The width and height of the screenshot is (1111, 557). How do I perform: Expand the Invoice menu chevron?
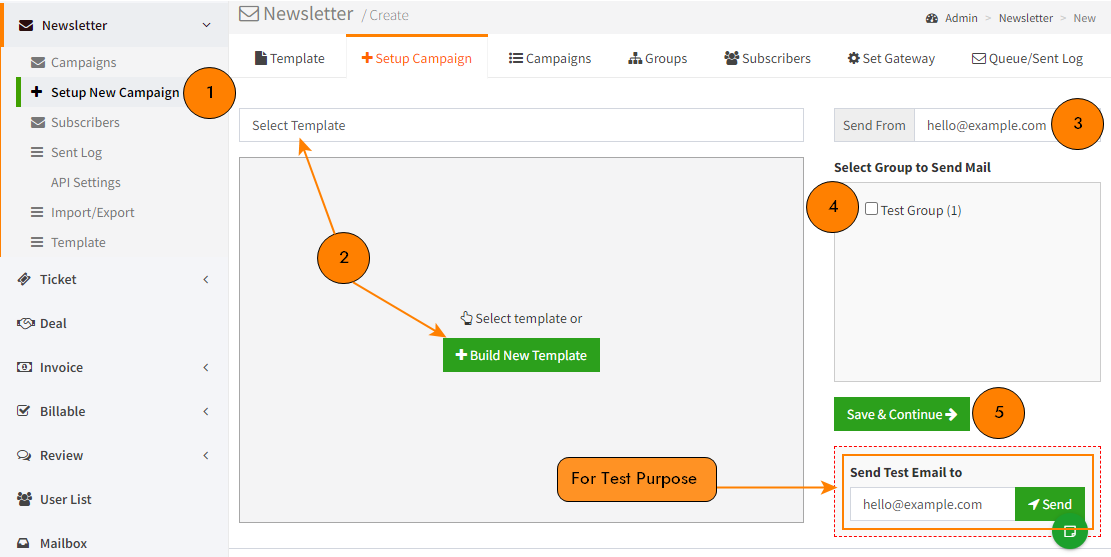click(206, 367)
